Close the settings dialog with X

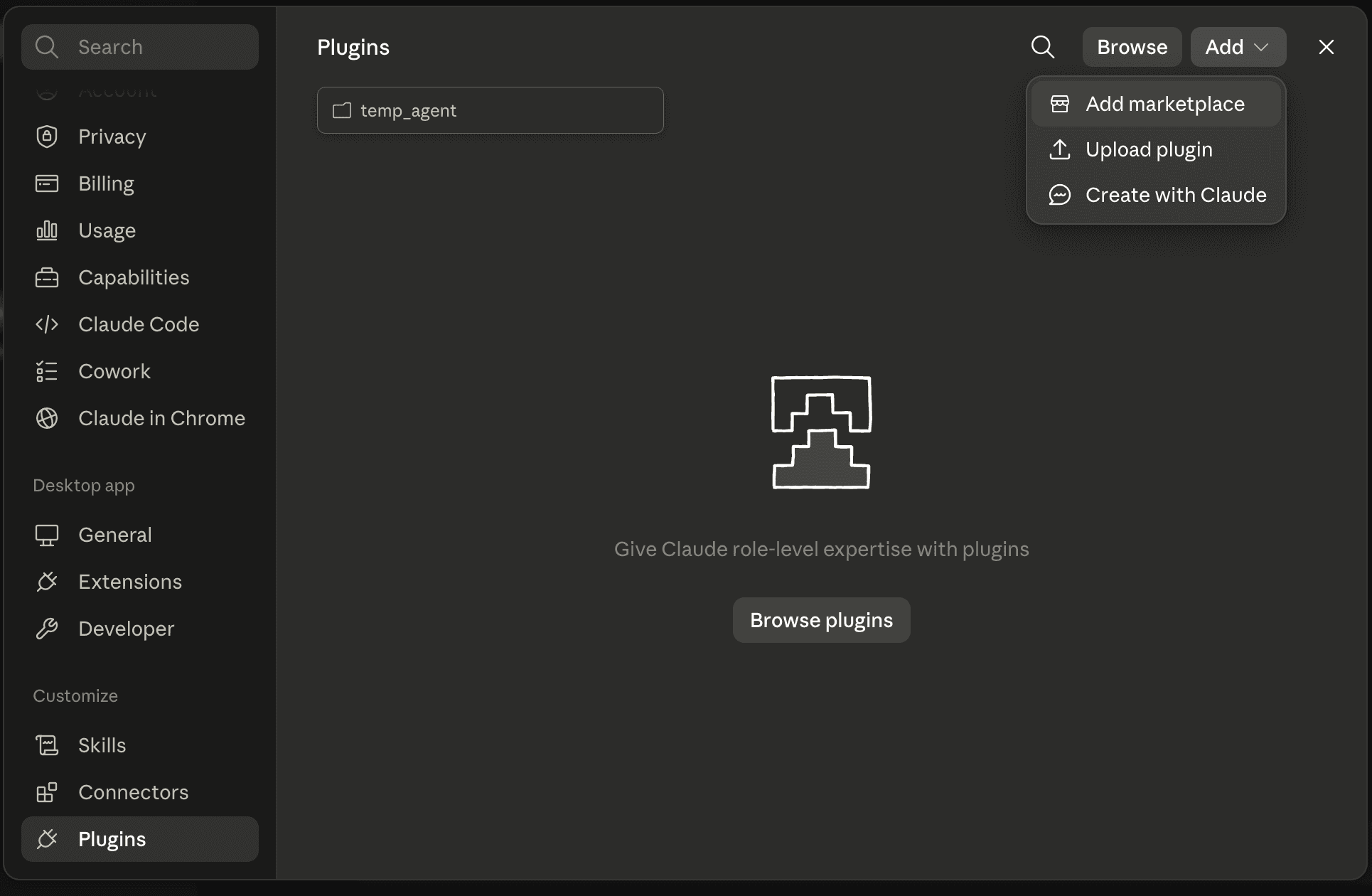pos(1326,47)
